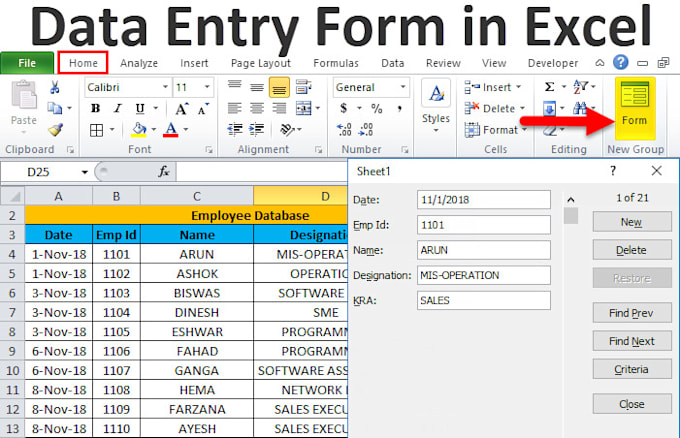Open the font name Calibri dropdown
680x438 pixels.
165,87
